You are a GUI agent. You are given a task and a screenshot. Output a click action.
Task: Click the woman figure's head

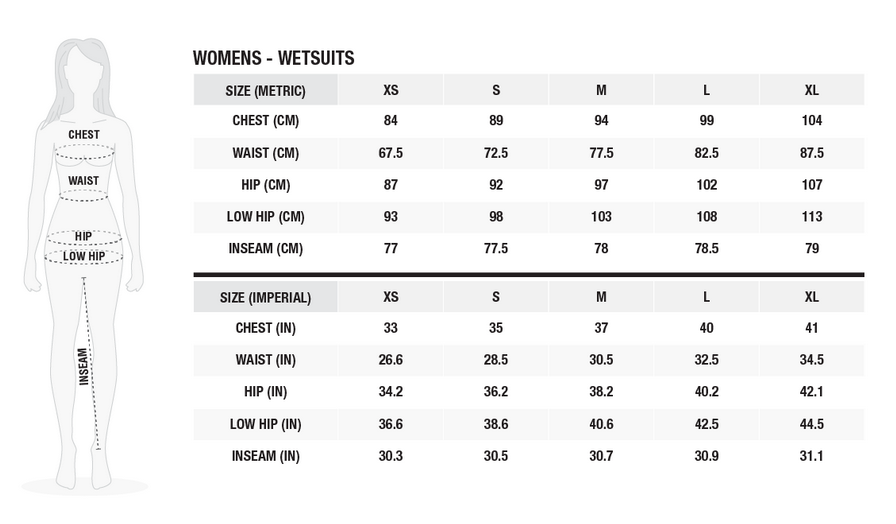tap(82, 70)
